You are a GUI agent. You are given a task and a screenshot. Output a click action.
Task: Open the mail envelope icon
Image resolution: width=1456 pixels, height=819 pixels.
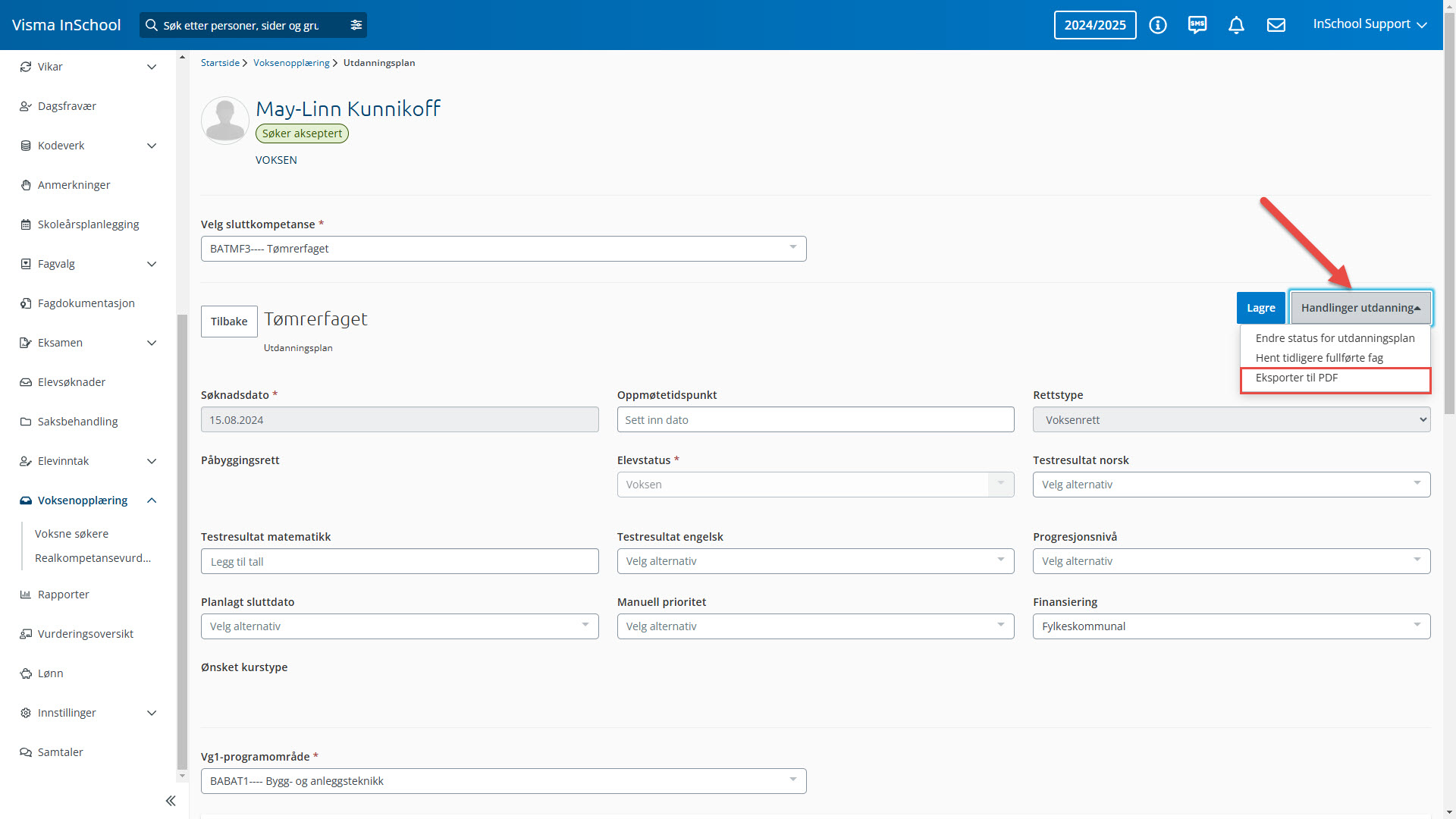(x=1276, y=25)
